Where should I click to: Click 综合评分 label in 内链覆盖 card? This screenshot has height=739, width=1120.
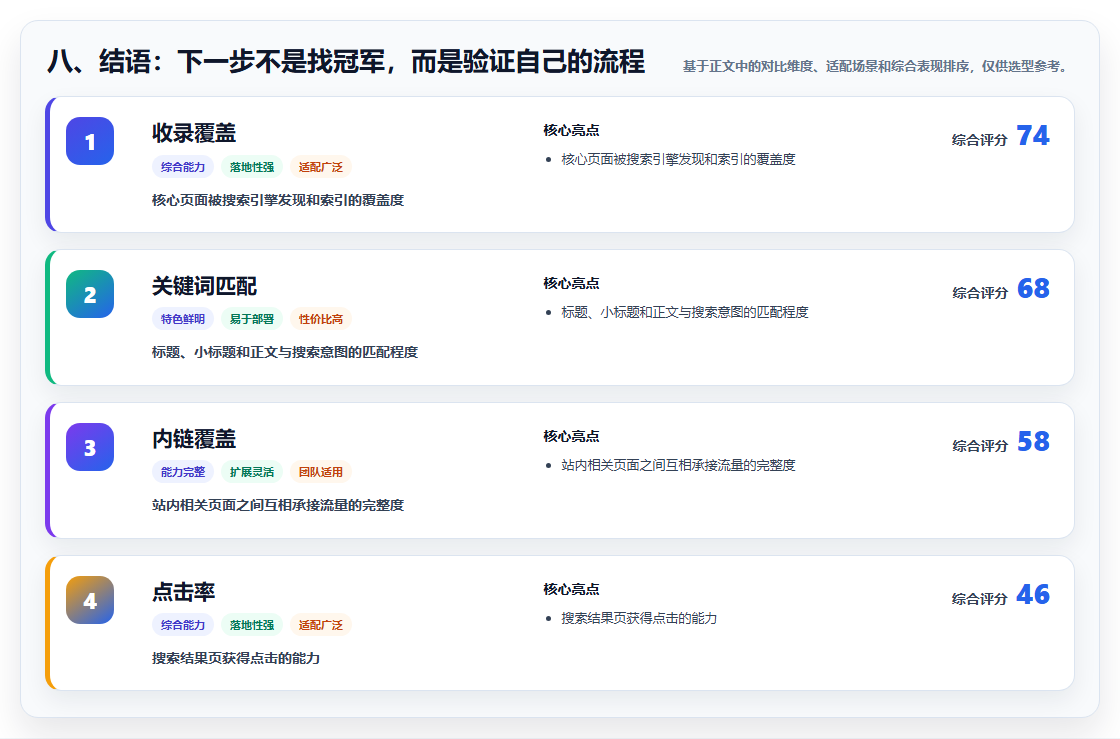[979, 446]
